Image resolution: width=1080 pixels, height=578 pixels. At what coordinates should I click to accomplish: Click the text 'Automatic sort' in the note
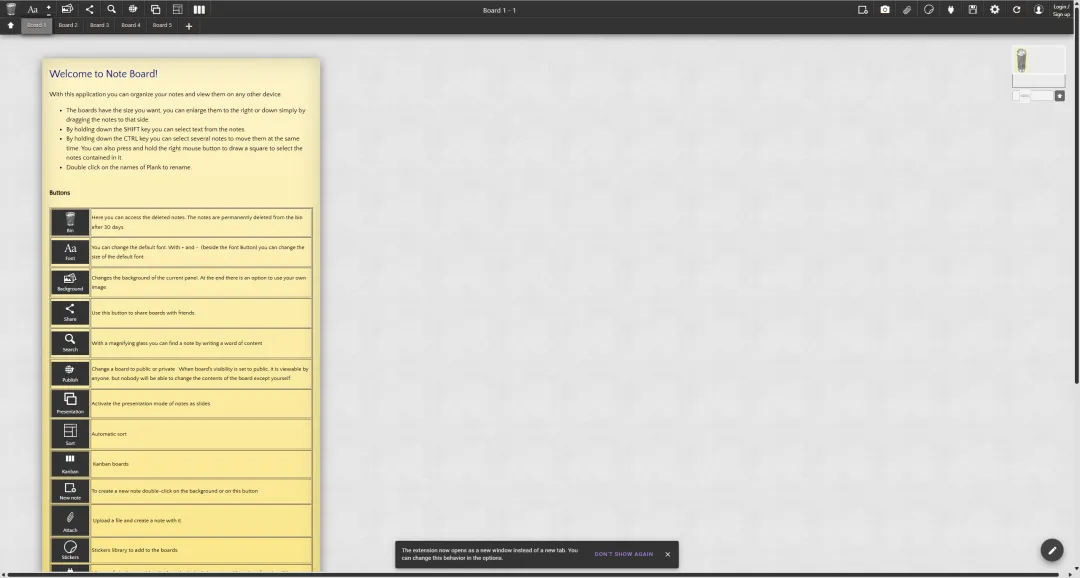click(x=109, y=434)
